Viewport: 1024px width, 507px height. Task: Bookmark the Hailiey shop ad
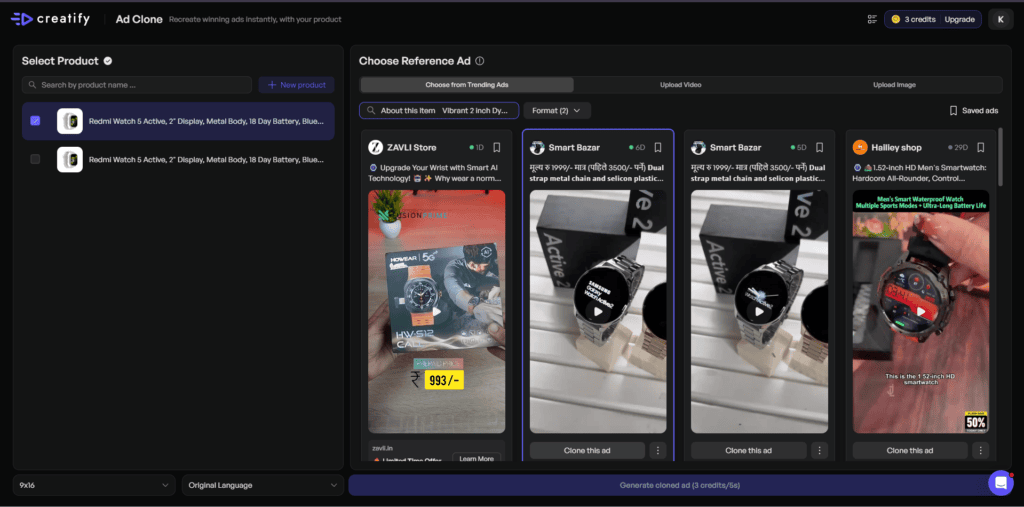981,147
